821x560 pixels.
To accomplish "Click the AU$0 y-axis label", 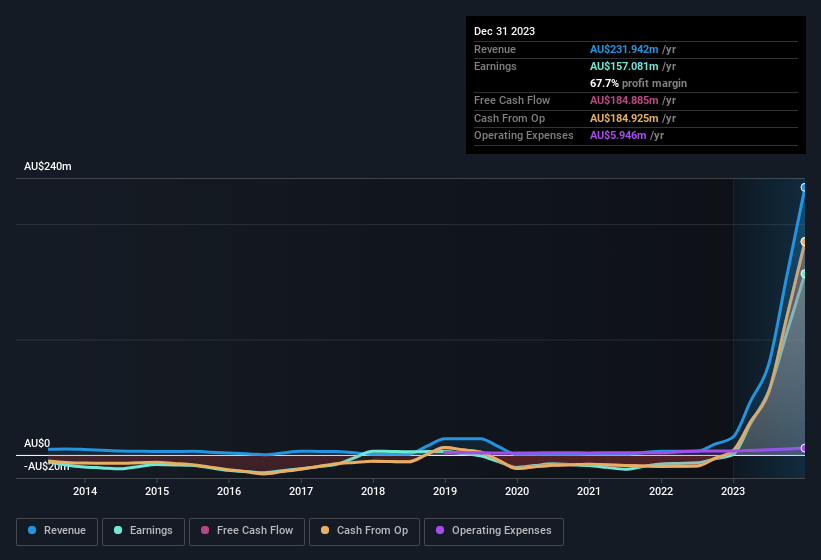I will (x=37, y=443).
